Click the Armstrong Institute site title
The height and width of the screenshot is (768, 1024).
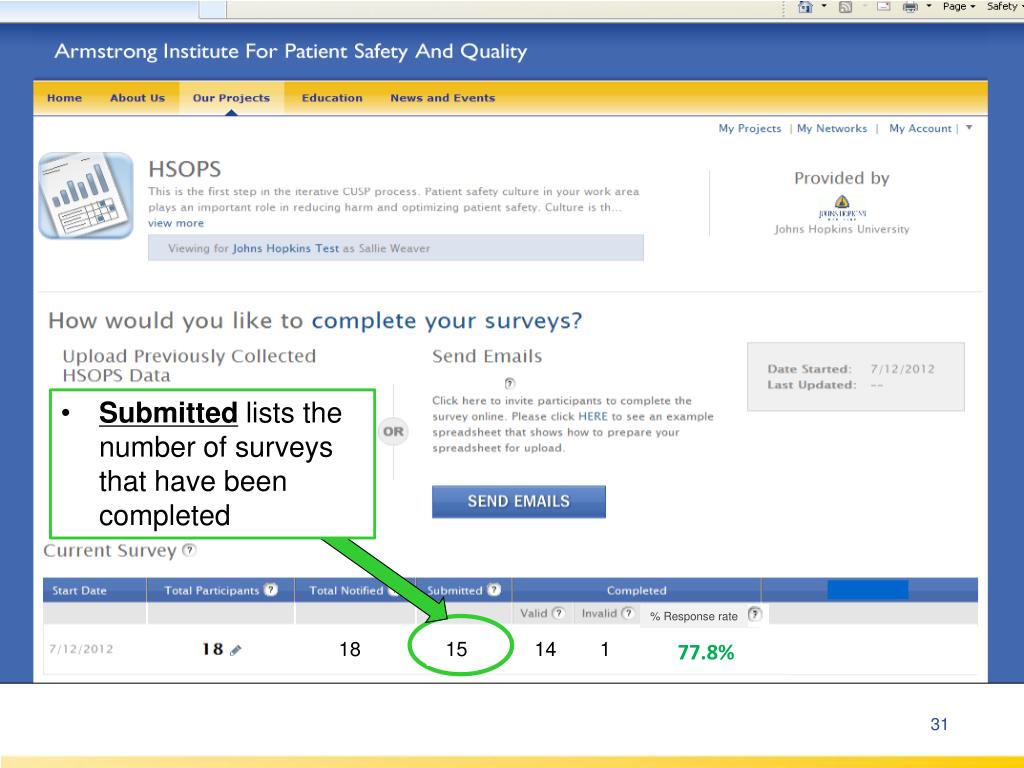point(291,51)
